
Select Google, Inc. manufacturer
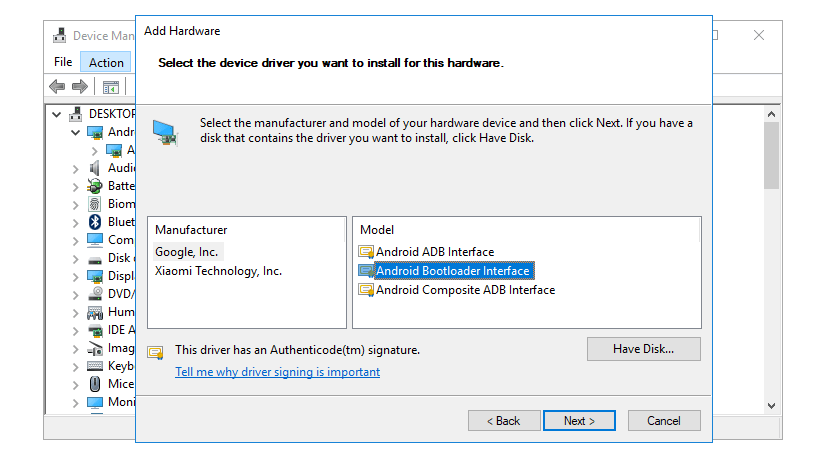[186, 252]
